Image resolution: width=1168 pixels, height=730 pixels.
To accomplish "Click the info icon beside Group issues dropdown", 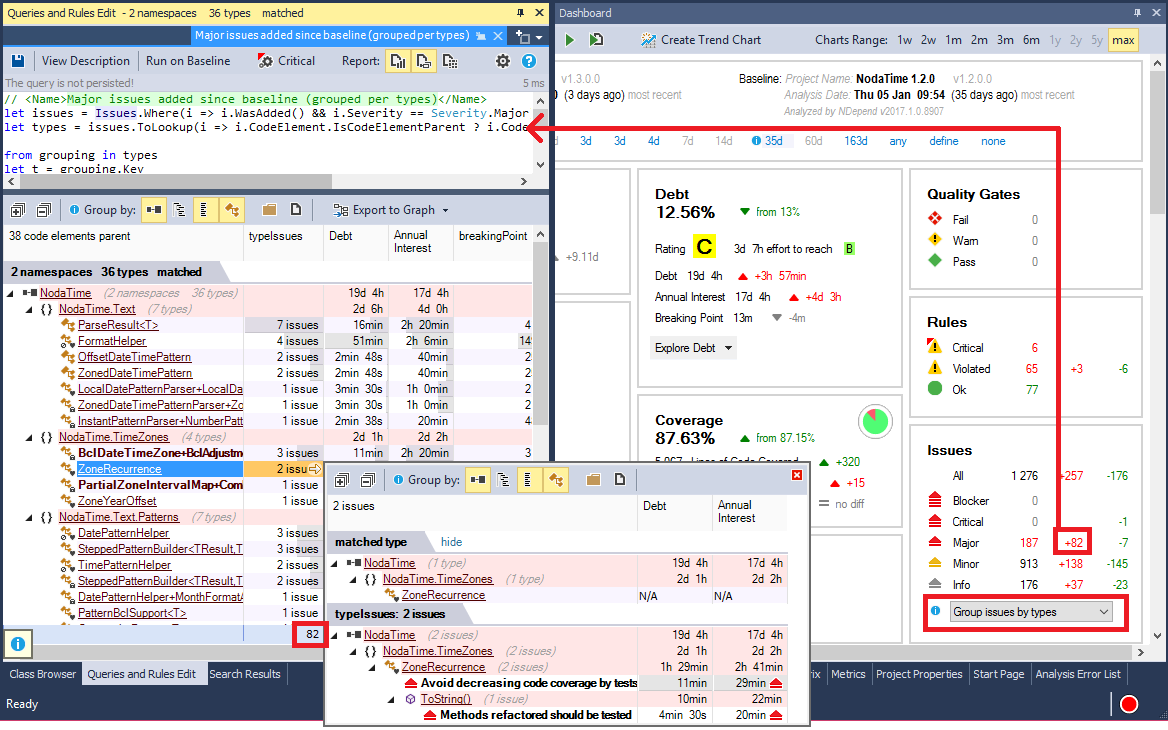I will pos(936,612).
